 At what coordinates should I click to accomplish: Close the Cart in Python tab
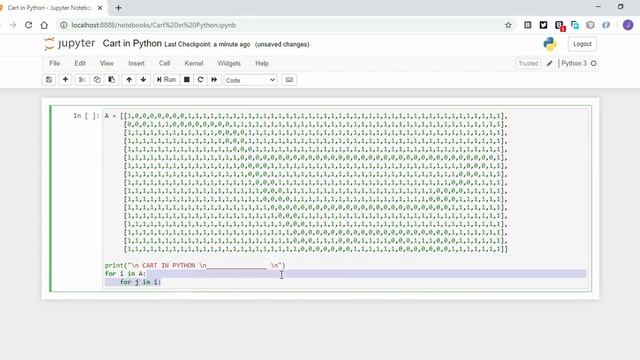coord(100,8)
